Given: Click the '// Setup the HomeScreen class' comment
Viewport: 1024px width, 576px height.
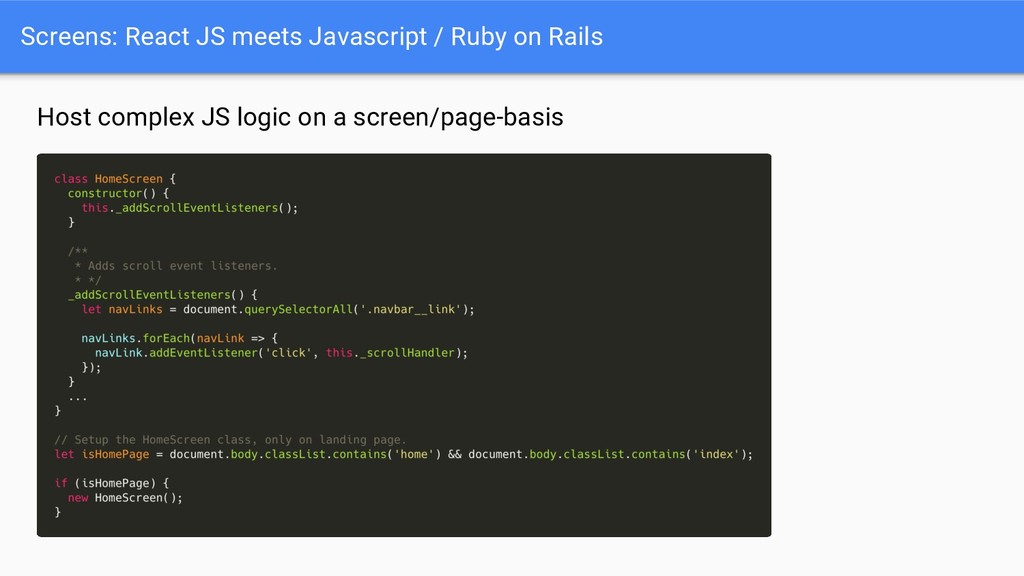Looking at the screenshot, I should pyautogui.click(x=230, y=440).
